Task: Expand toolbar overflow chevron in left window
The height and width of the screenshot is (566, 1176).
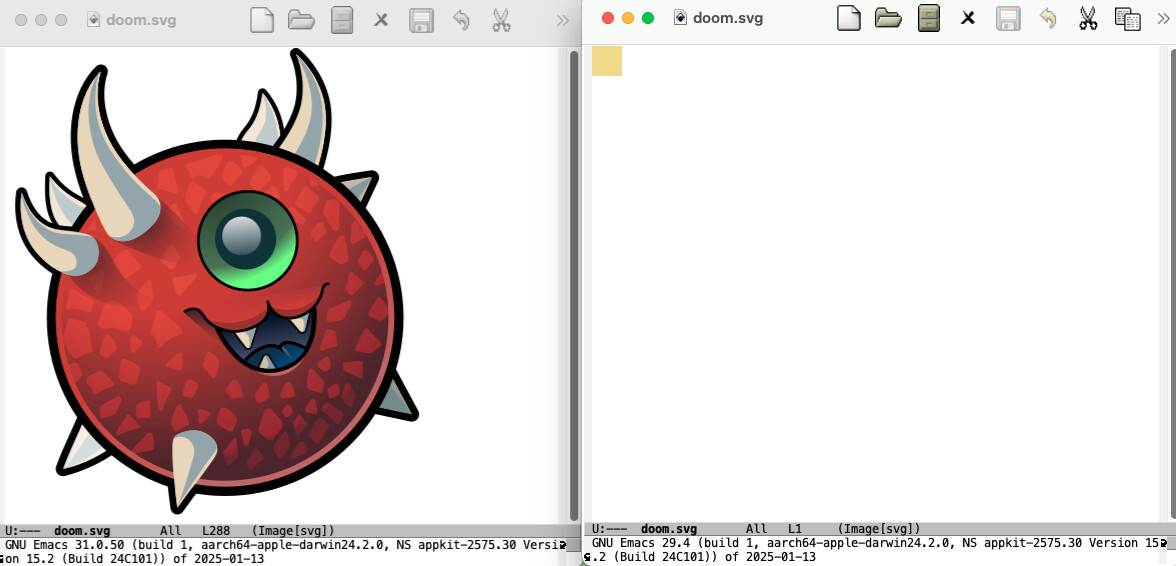Action: point(562,21)
